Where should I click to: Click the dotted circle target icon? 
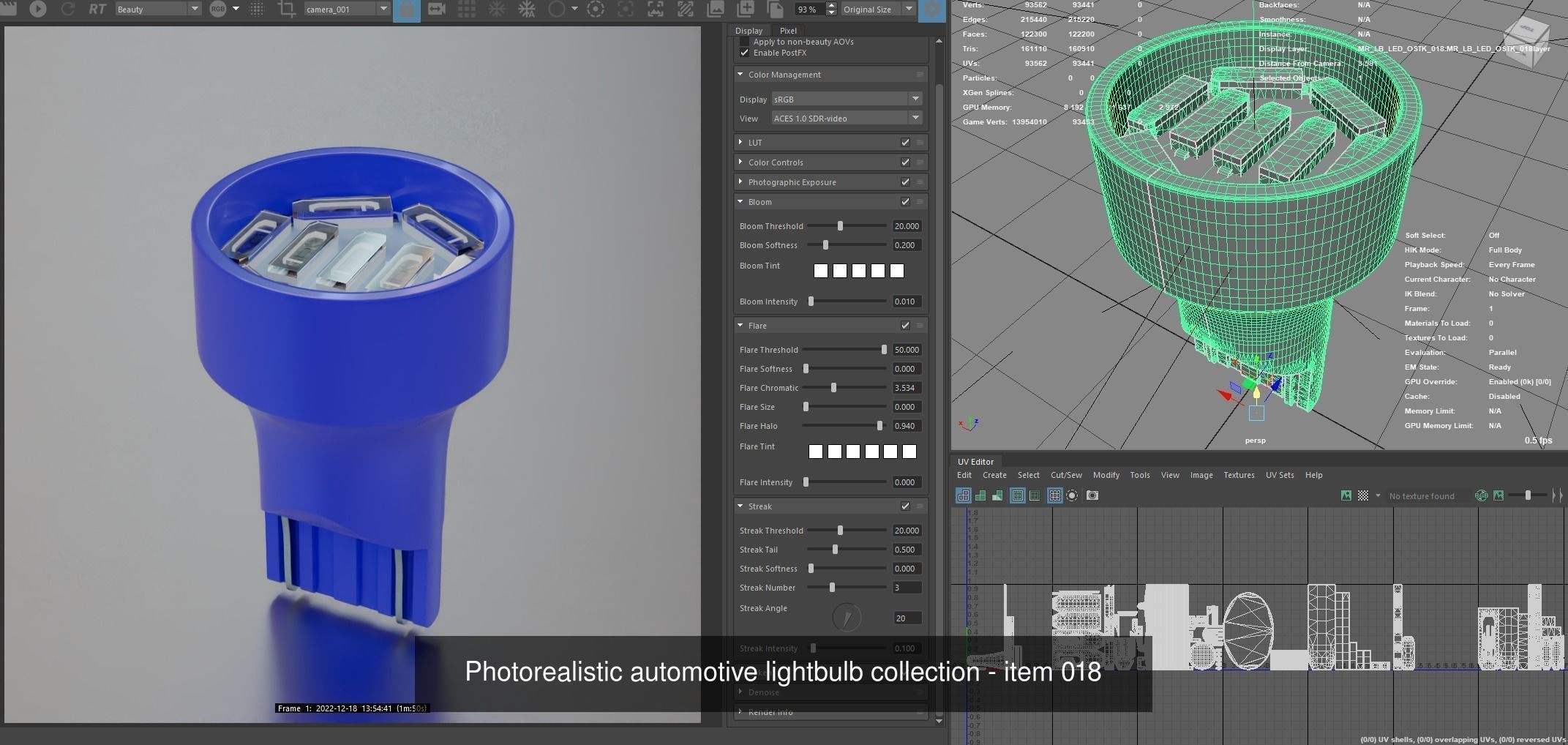click(596, 9)
